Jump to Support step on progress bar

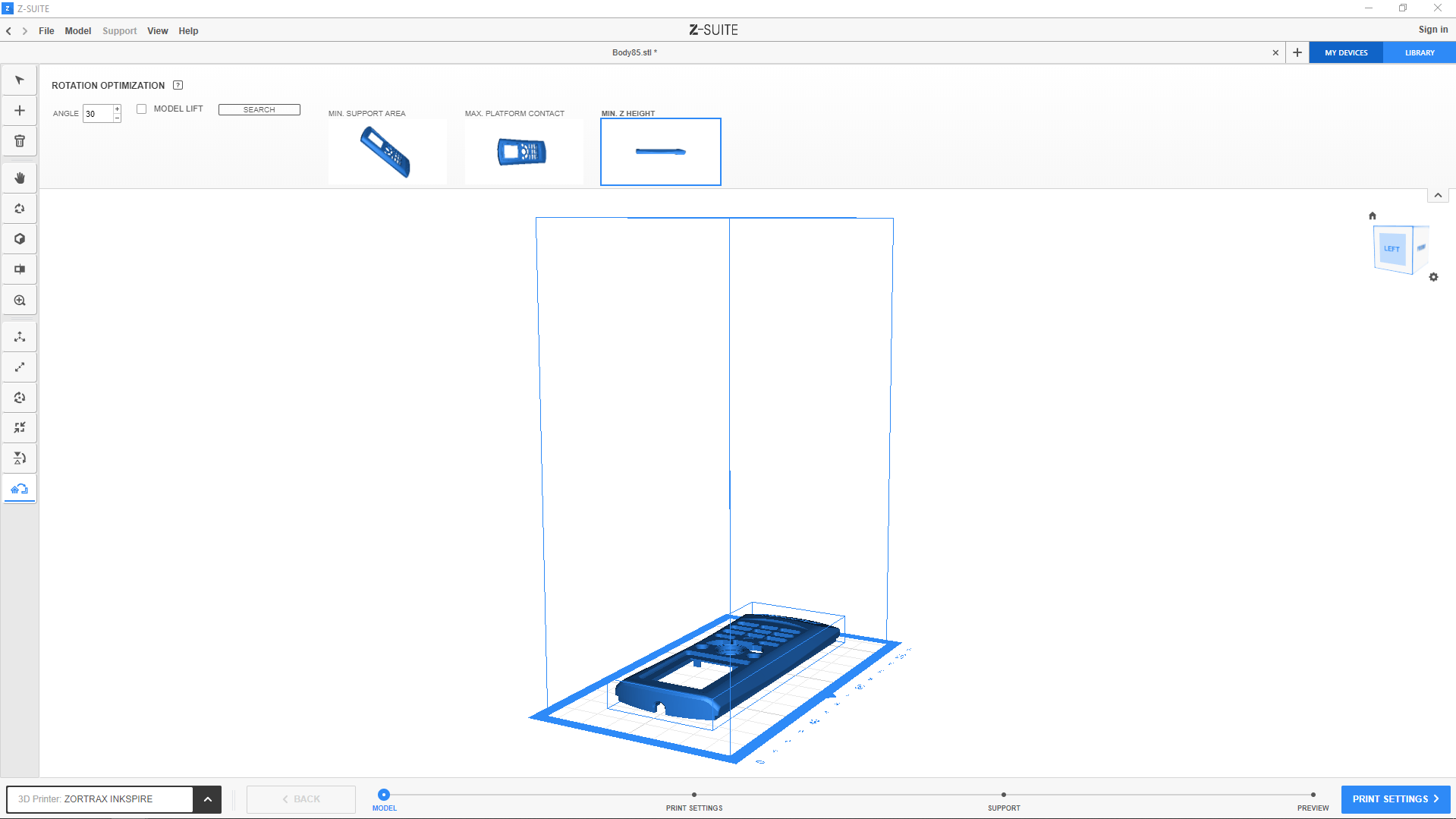click(x=1003, y=795)
